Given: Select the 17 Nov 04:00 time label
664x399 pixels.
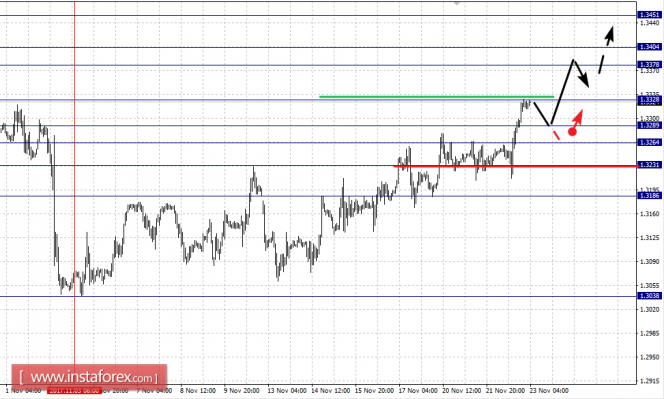Looking at the screenshot, I should click(x=418, y=391).
